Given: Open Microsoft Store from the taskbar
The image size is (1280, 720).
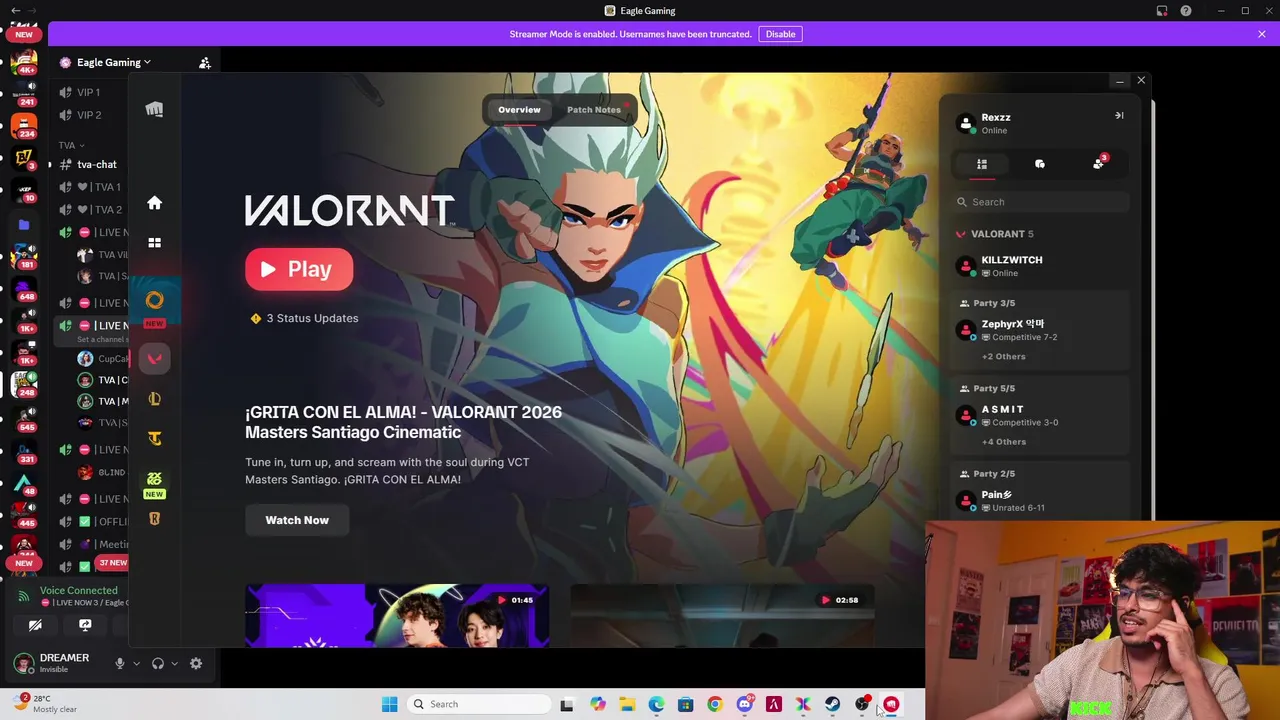Looking at the screenshot, I should 685,704.
